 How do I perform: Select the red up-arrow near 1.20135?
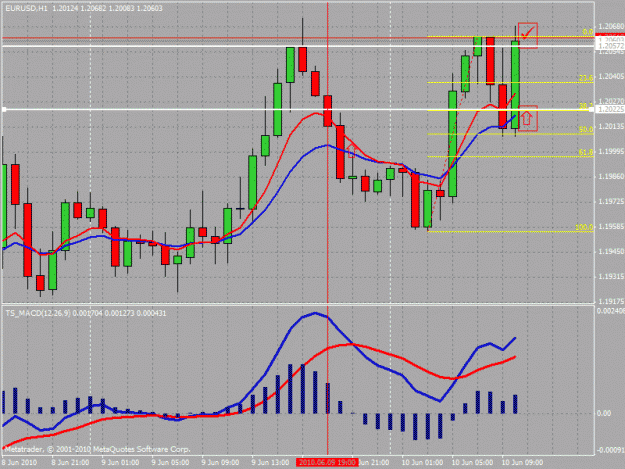[x=527, y=118]
